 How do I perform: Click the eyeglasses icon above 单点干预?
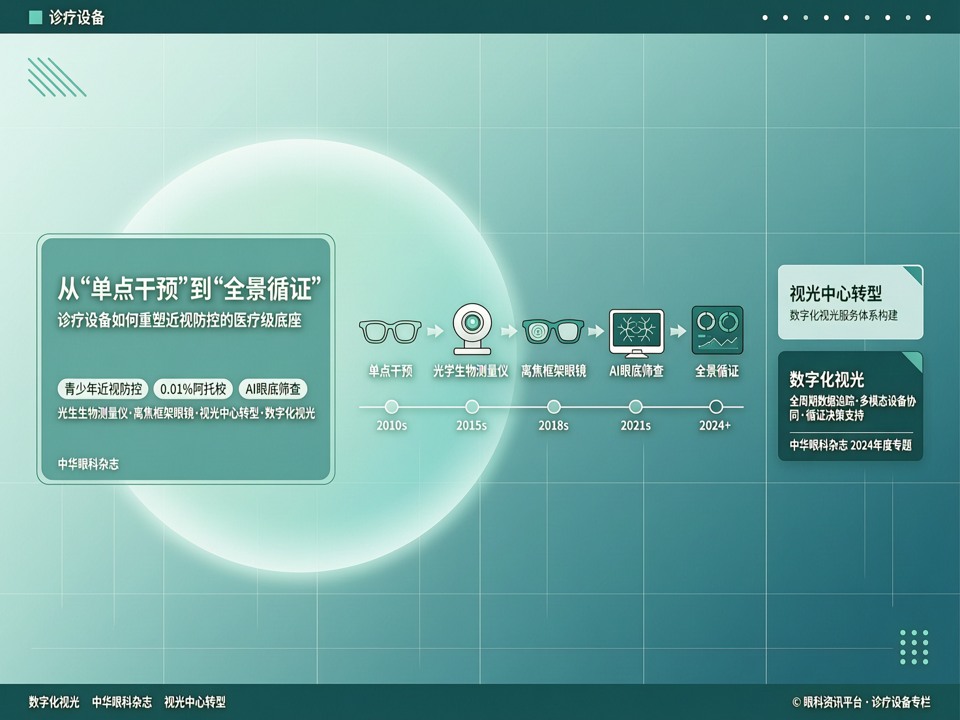click(x=389, y=331)
